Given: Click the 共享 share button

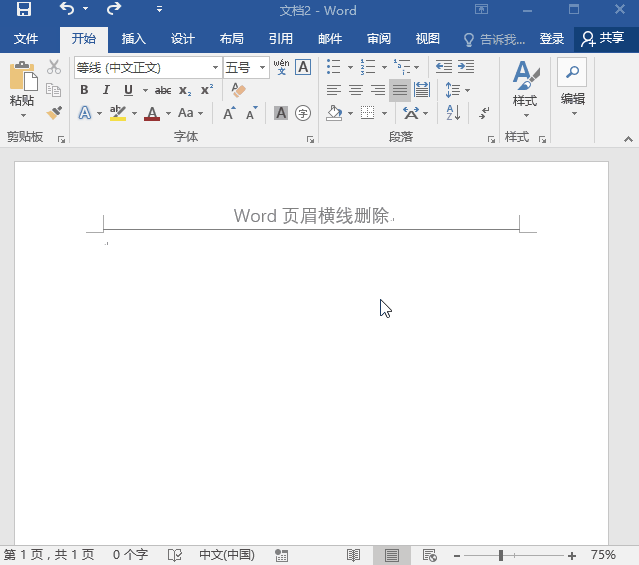Looking at the screenshot, I should 603,39.
